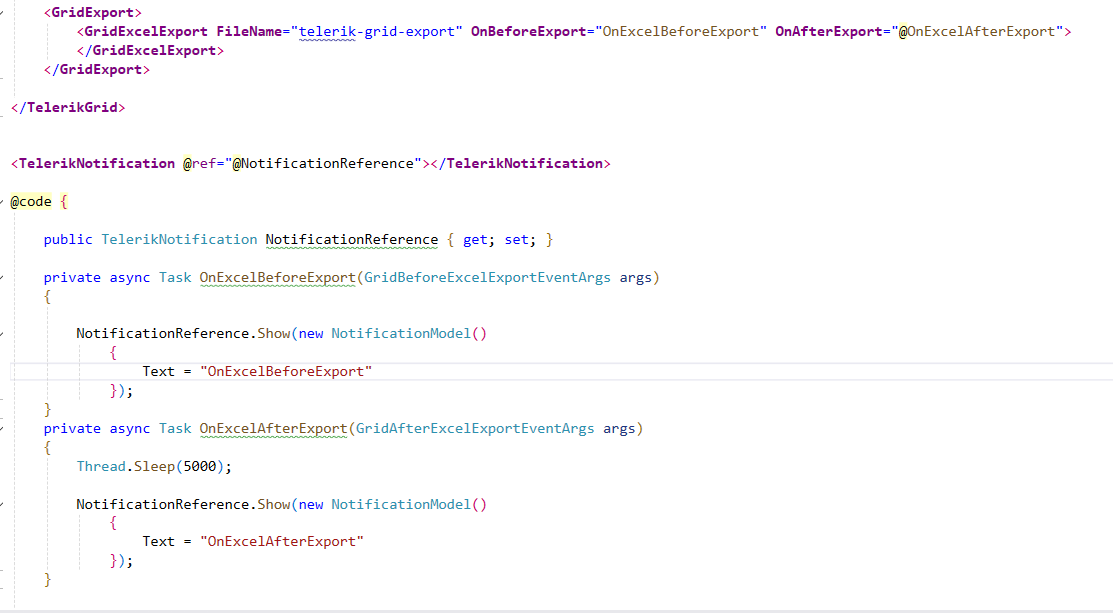Collapse the OnExcelAfterExport method fold marker
This screenshot has height=613, width=1113.
[3, 428]
